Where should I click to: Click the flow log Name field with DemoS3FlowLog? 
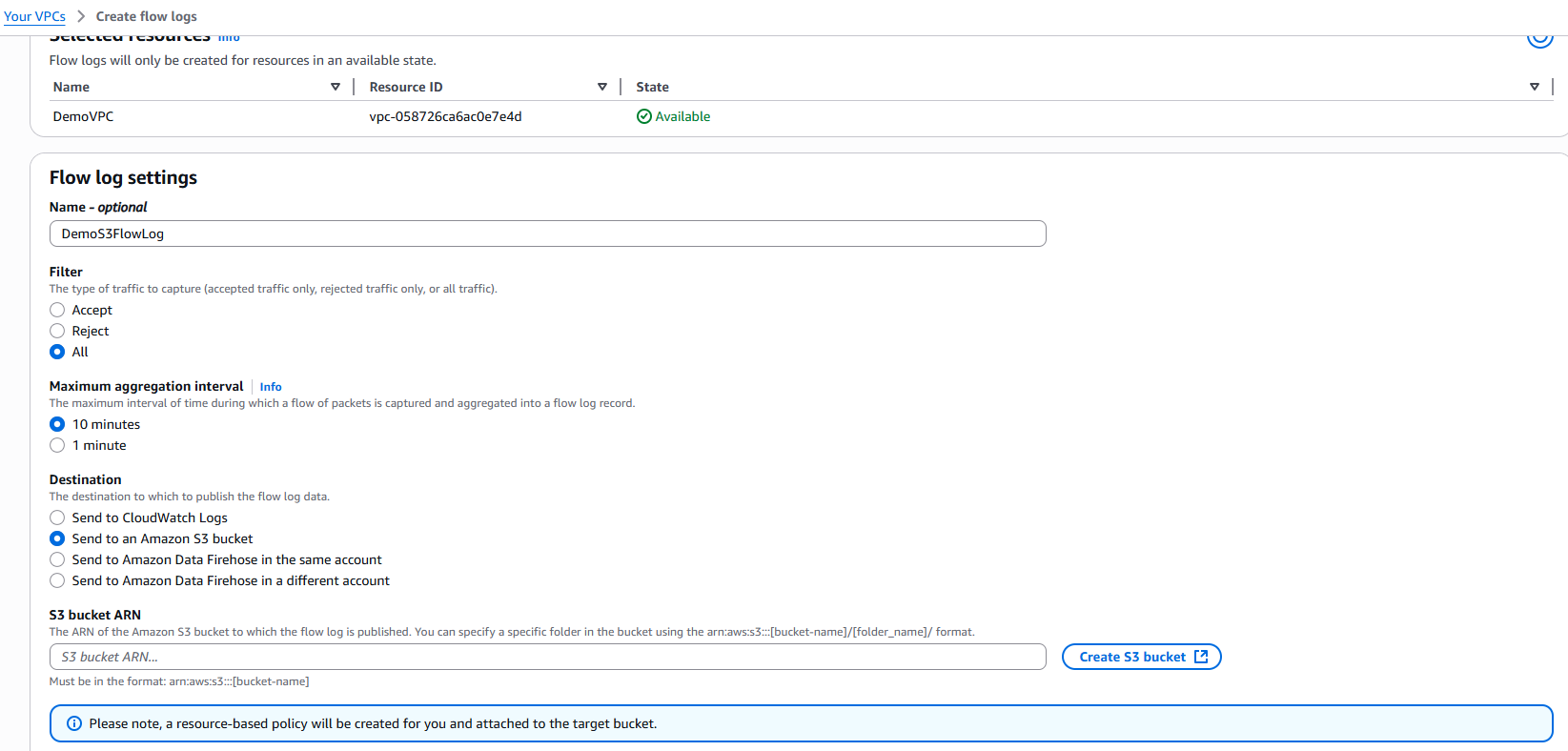[x=547, y=233]
